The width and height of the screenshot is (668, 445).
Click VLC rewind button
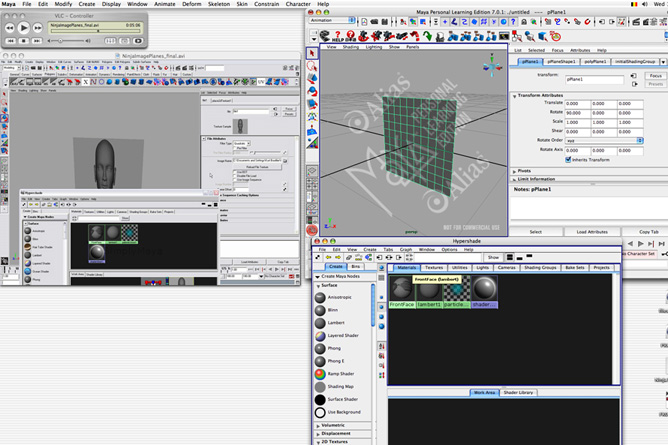pos(9,28)
